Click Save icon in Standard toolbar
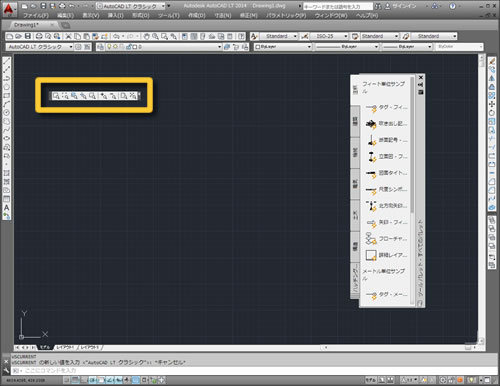Screen dimensions: 500x386 [28, 36]
